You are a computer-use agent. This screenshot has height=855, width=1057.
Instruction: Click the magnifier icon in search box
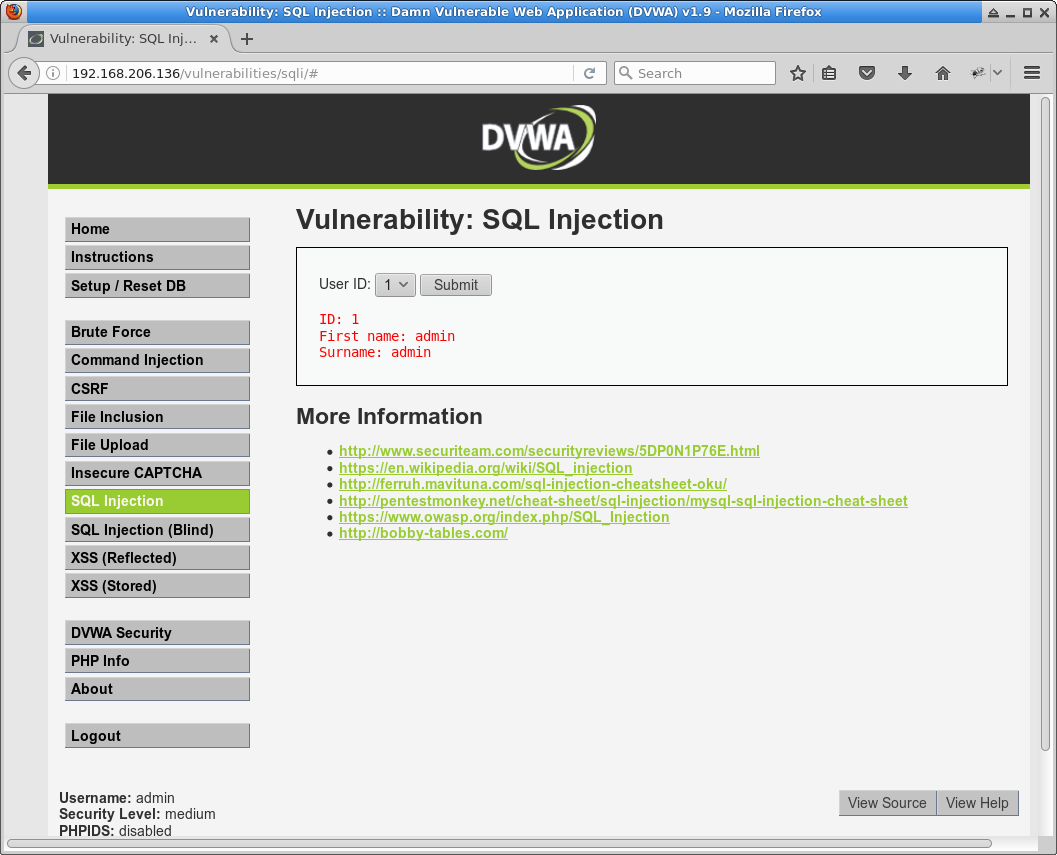[x=626, y=73]
